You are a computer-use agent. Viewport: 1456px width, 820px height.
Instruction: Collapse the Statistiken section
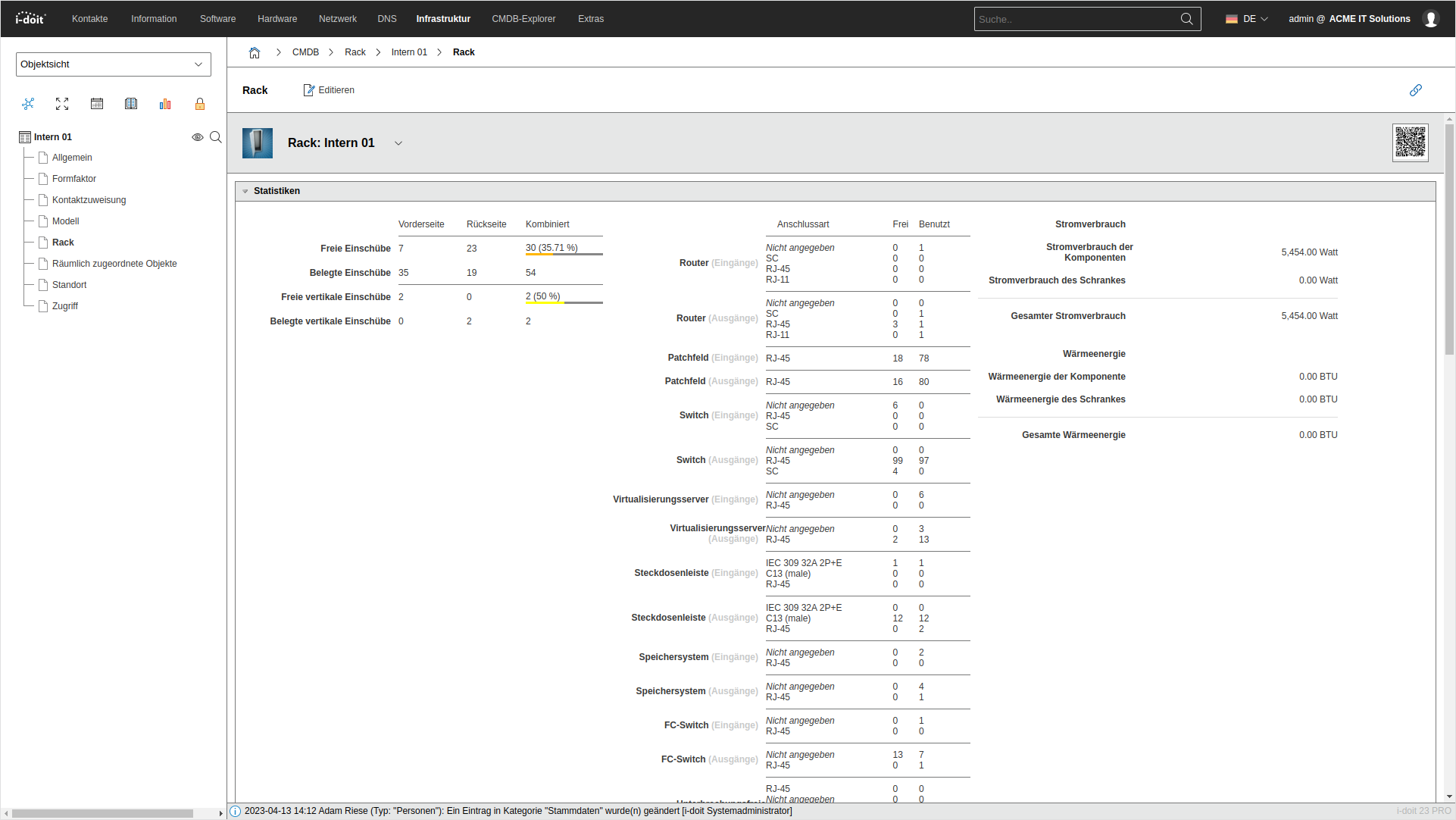(x=245, y=191)
